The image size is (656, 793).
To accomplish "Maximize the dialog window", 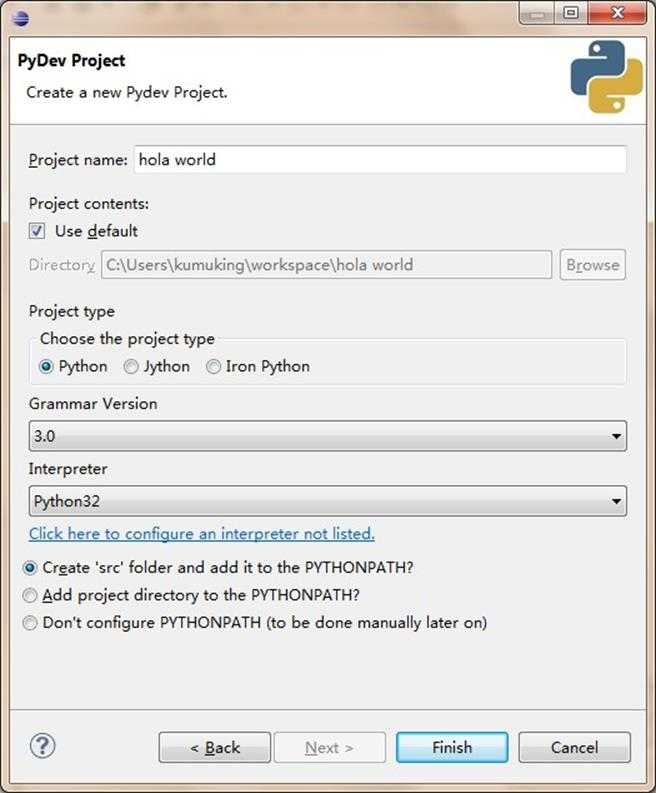I will (x=571, y=14).
